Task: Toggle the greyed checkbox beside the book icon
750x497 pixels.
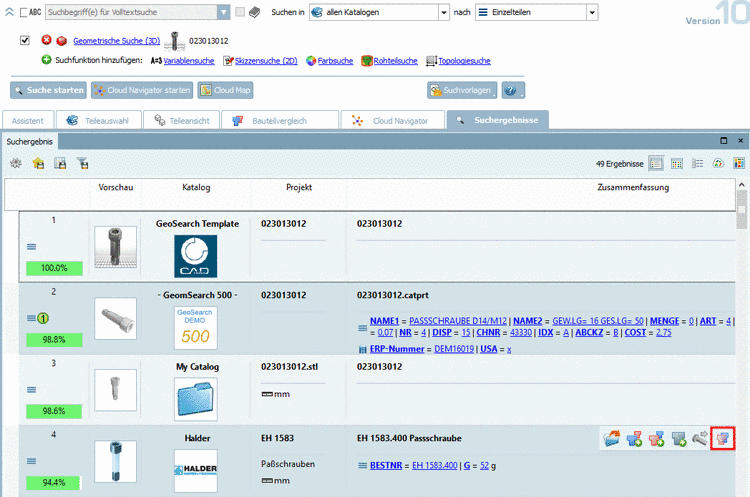Action: (x=240, y=12)
